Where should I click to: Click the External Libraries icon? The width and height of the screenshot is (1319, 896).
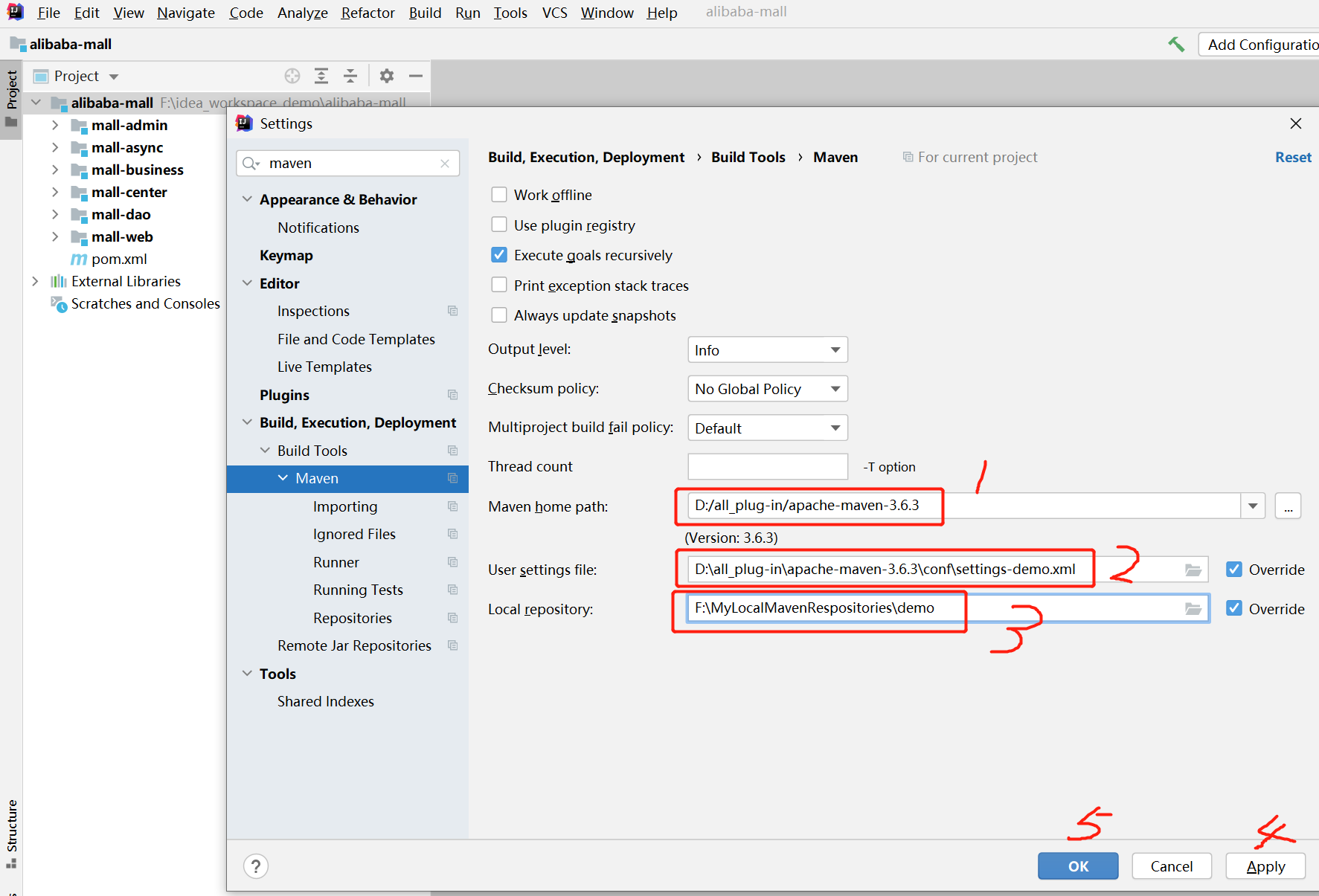click(x=58, y=281)
